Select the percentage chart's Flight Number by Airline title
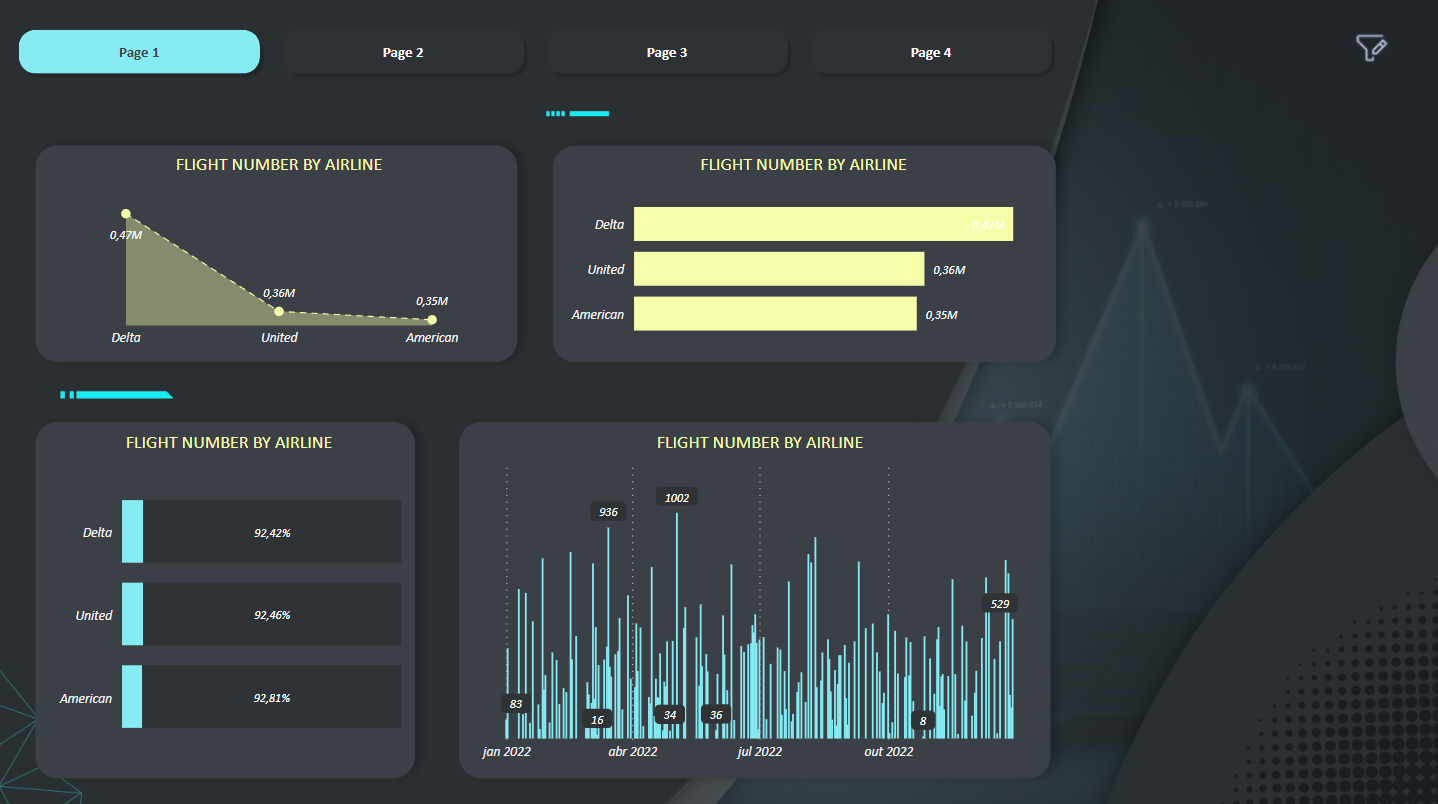Viewport: 1438px width, 804px height. 229,442
